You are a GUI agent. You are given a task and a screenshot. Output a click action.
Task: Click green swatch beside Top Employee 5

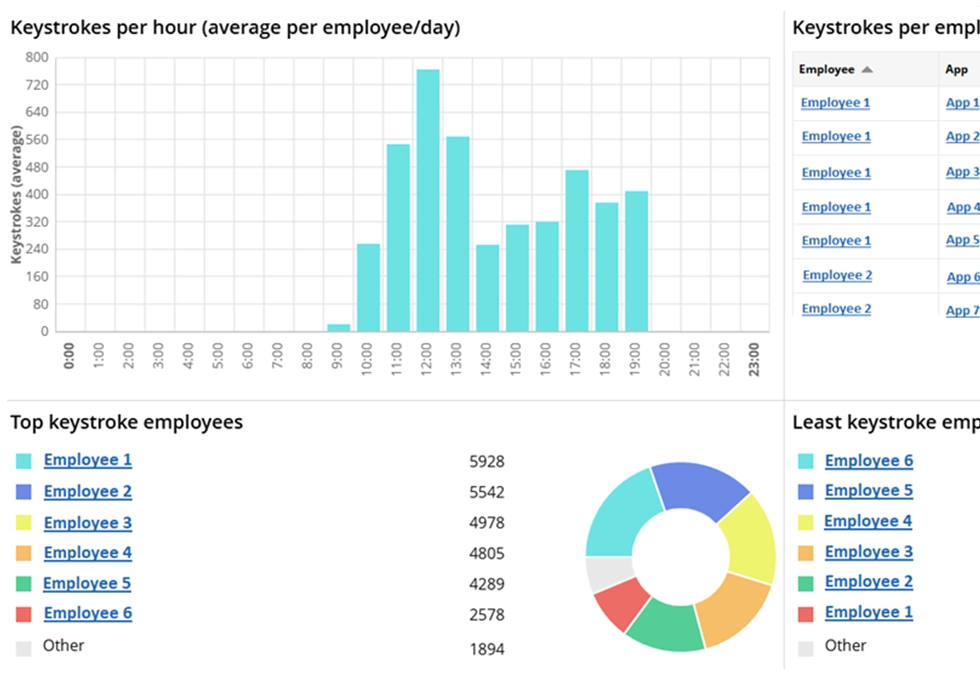coord(24,584)
